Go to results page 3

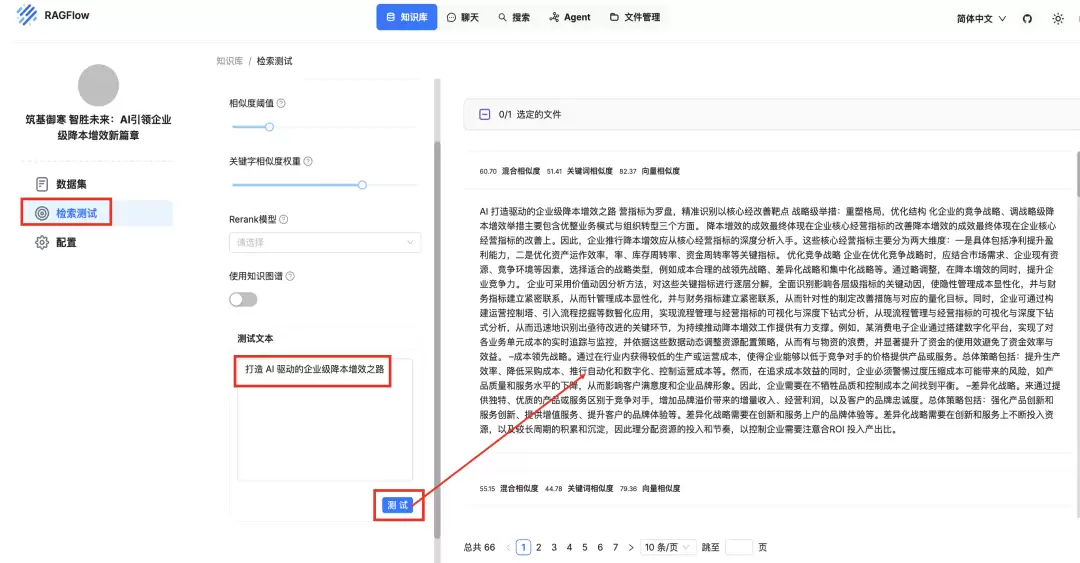pyautogui.click(x=554, y=547)
